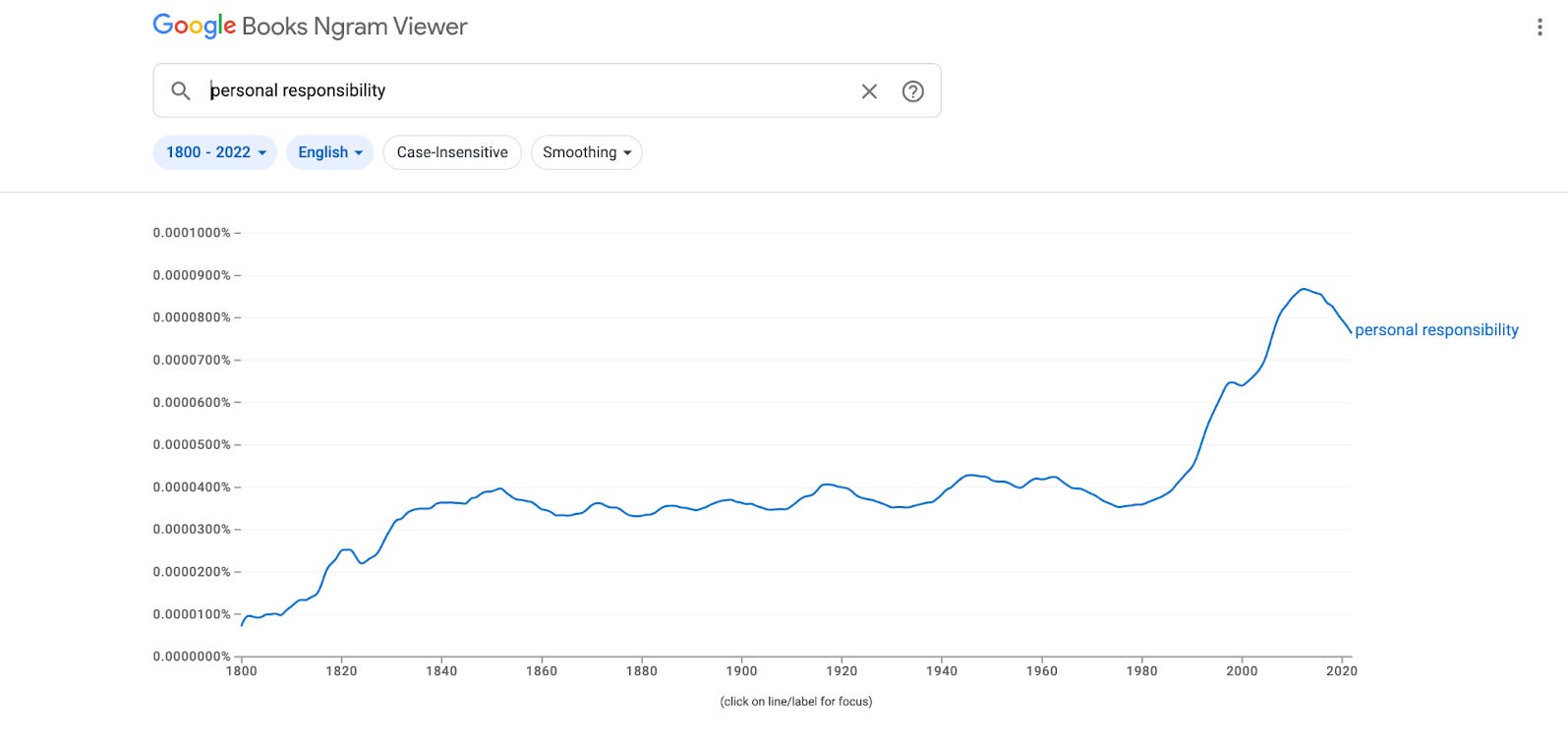
Task: Click the 1960 x-axis year label
Action: pos(1042,671)
